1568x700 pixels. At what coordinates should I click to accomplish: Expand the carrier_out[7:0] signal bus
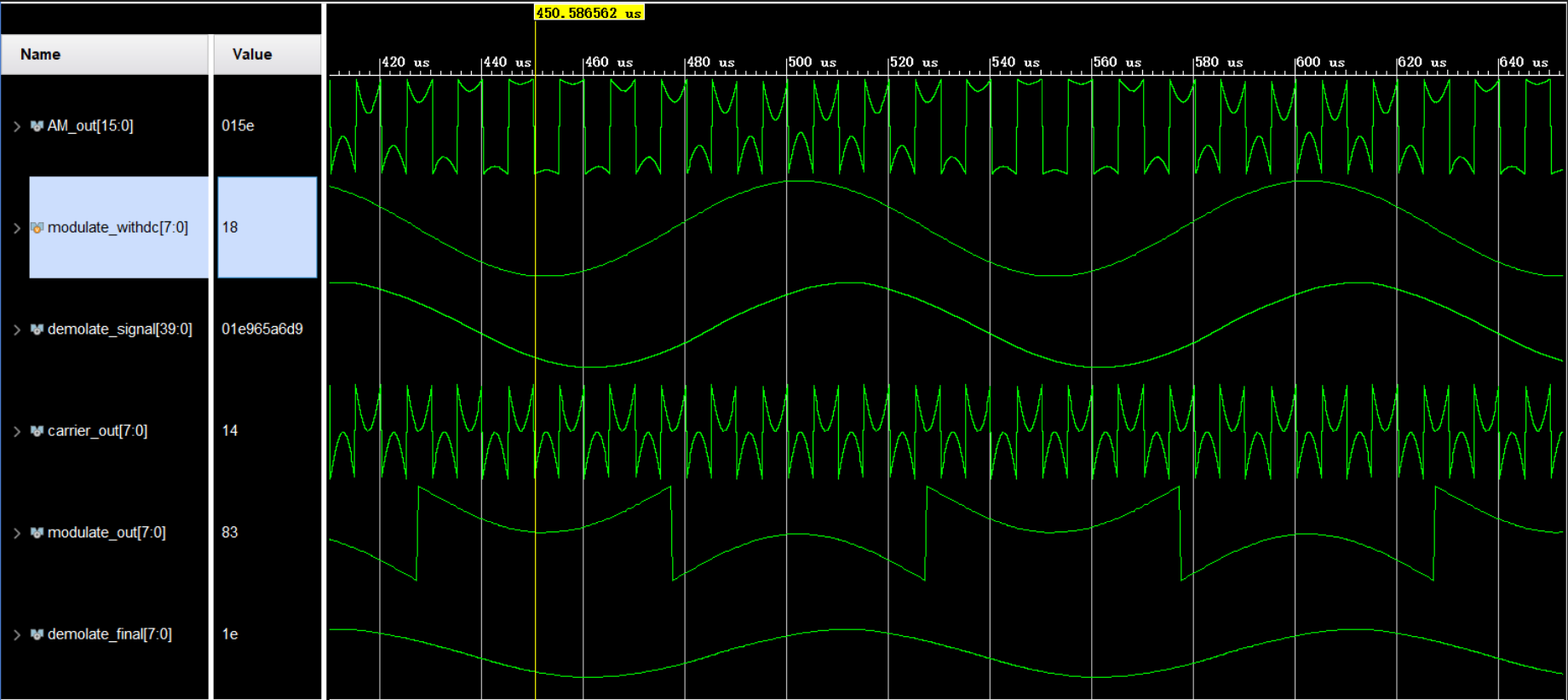pos(16,431)
